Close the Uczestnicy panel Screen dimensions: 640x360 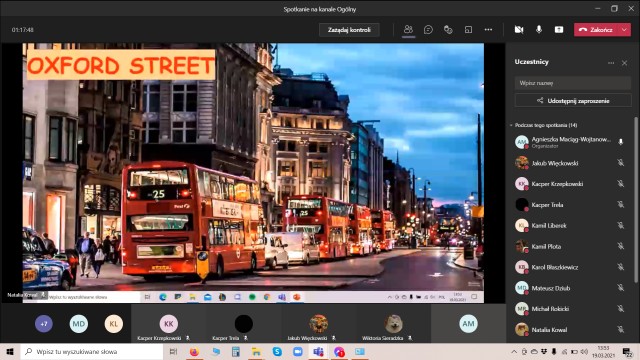624,63
